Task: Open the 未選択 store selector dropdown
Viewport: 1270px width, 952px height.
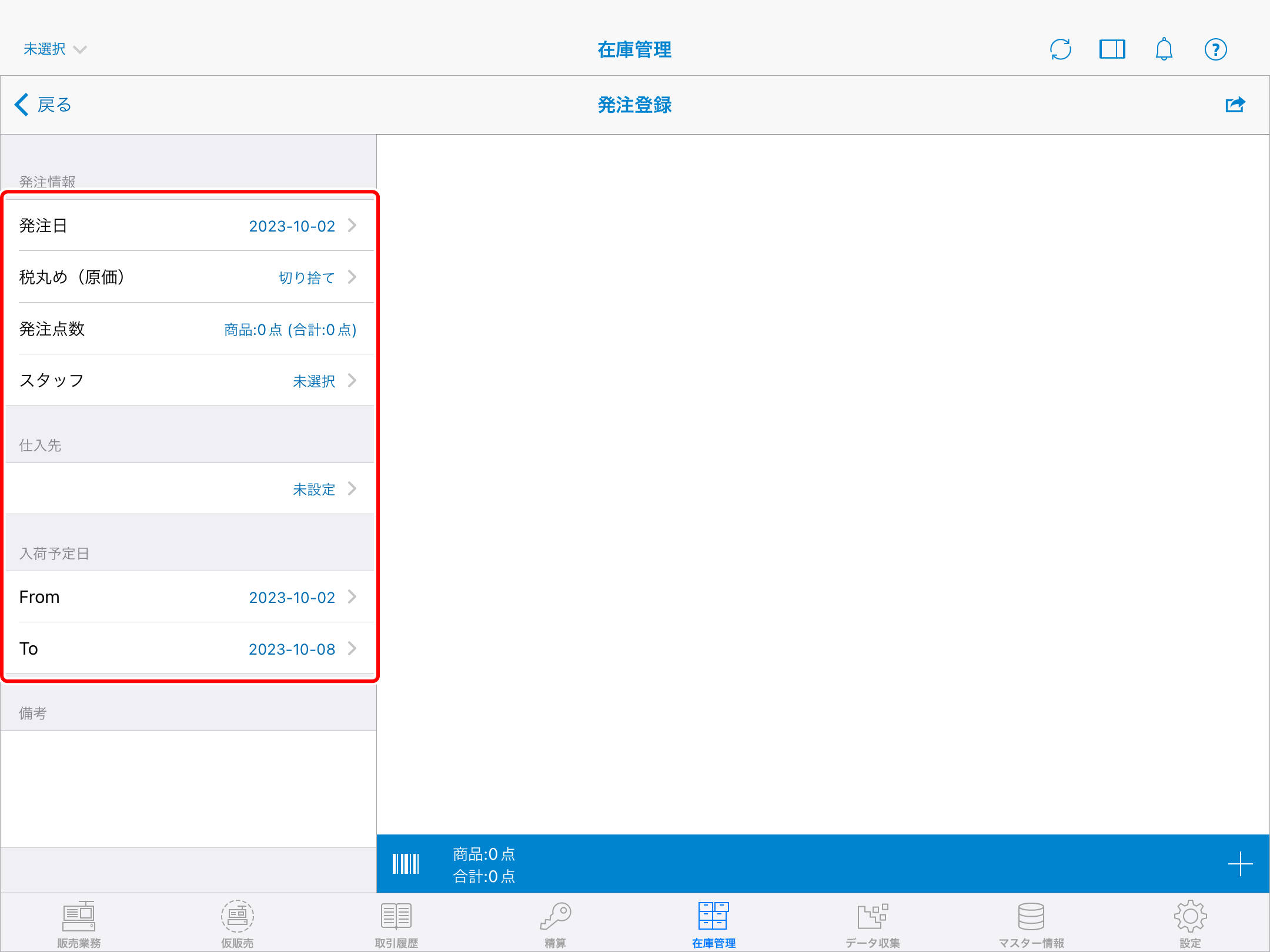Action: click(x=55, y=49)
